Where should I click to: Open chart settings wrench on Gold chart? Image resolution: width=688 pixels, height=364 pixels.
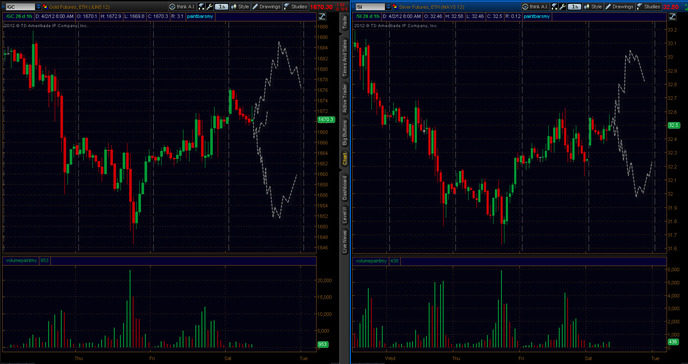point(209,7)
